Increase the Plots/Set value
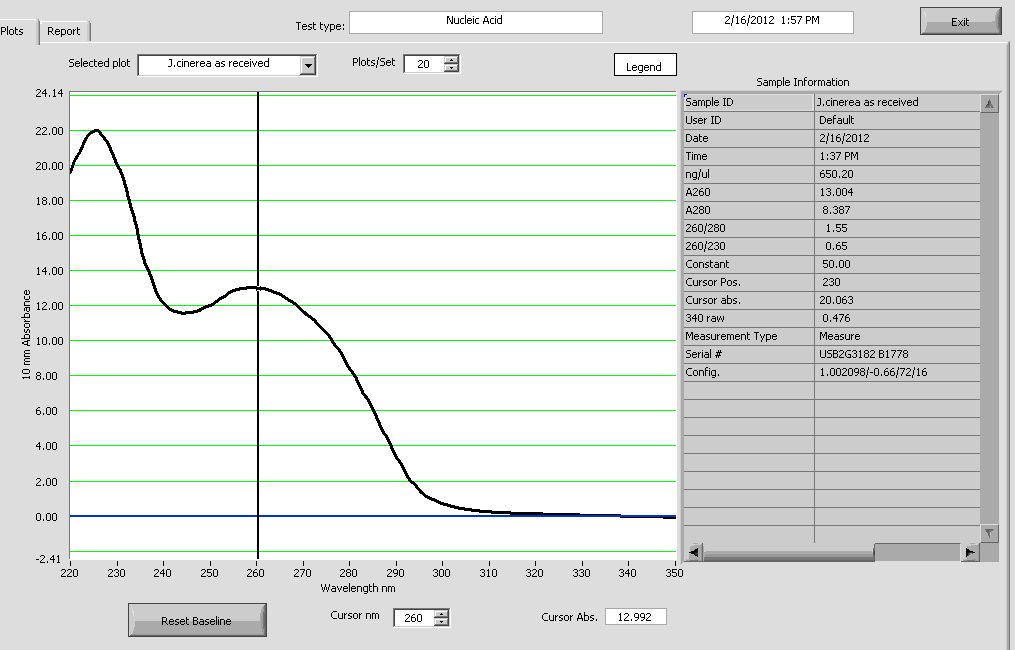Image resolution: width=1015 pixels, height=650 pixels. [451, 60]
